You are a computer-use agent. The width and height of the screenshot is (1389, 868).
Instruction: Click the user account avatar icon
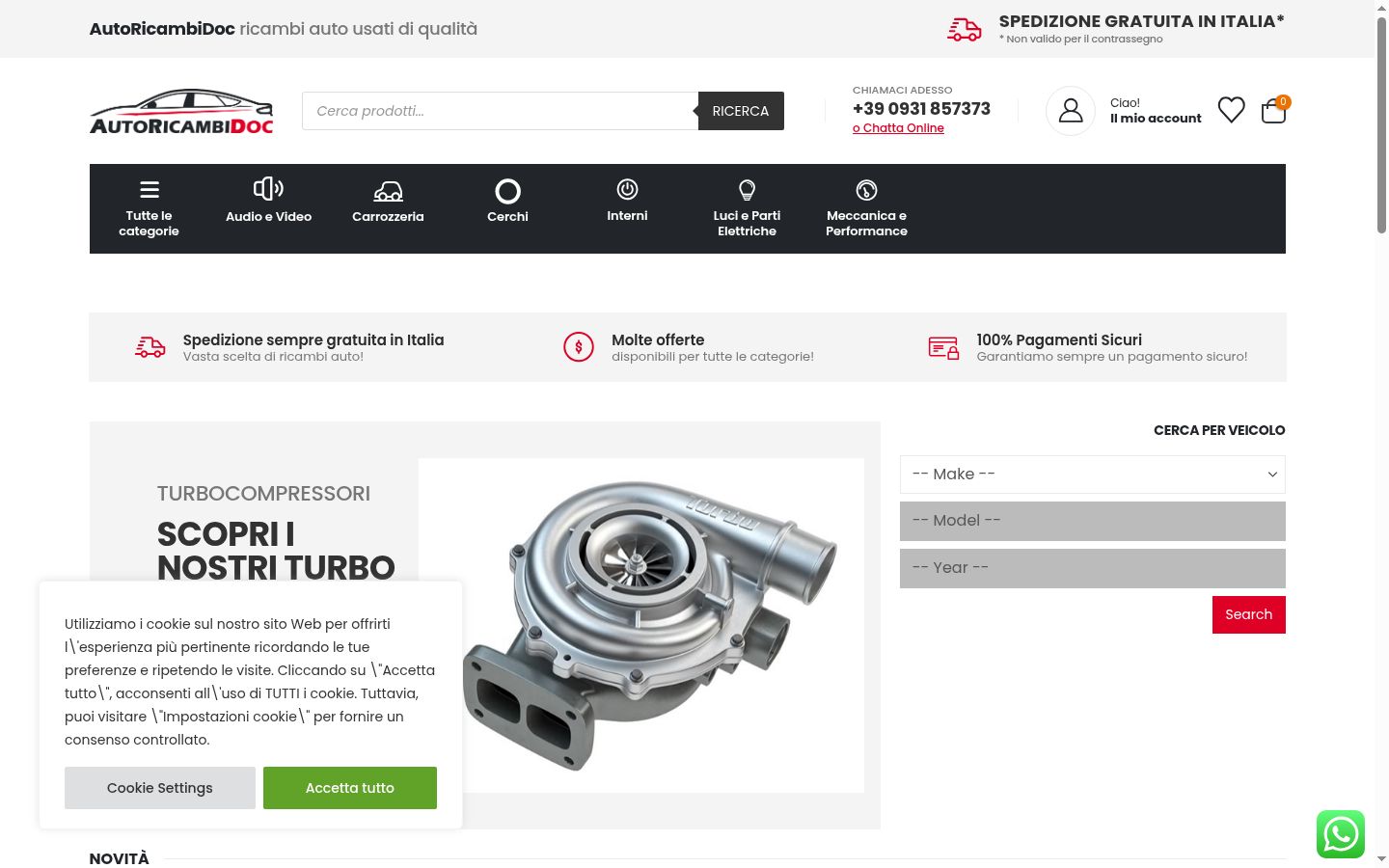point(1071,111)
